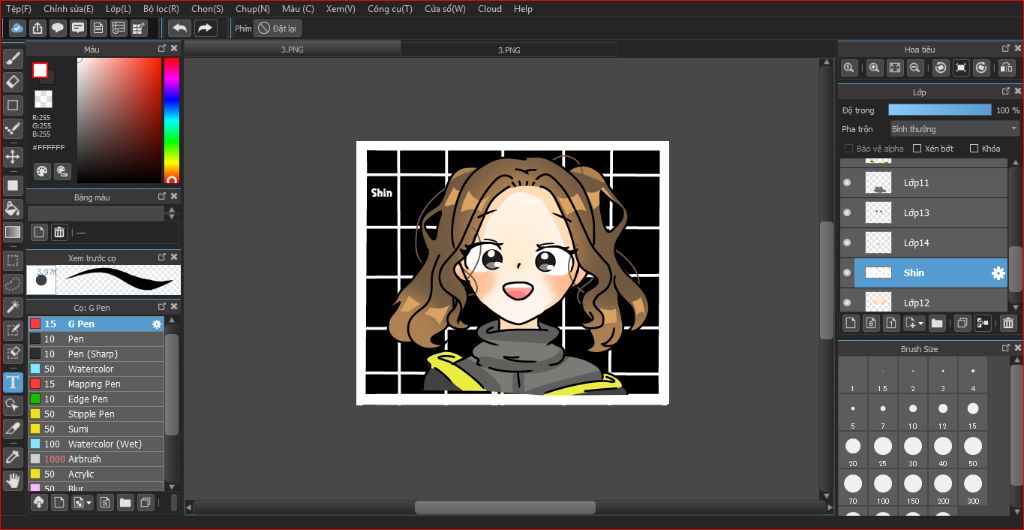The image size is (1024, 530).
Task: Select the Brush tool in left toolbar
Action: click(12, 59)
